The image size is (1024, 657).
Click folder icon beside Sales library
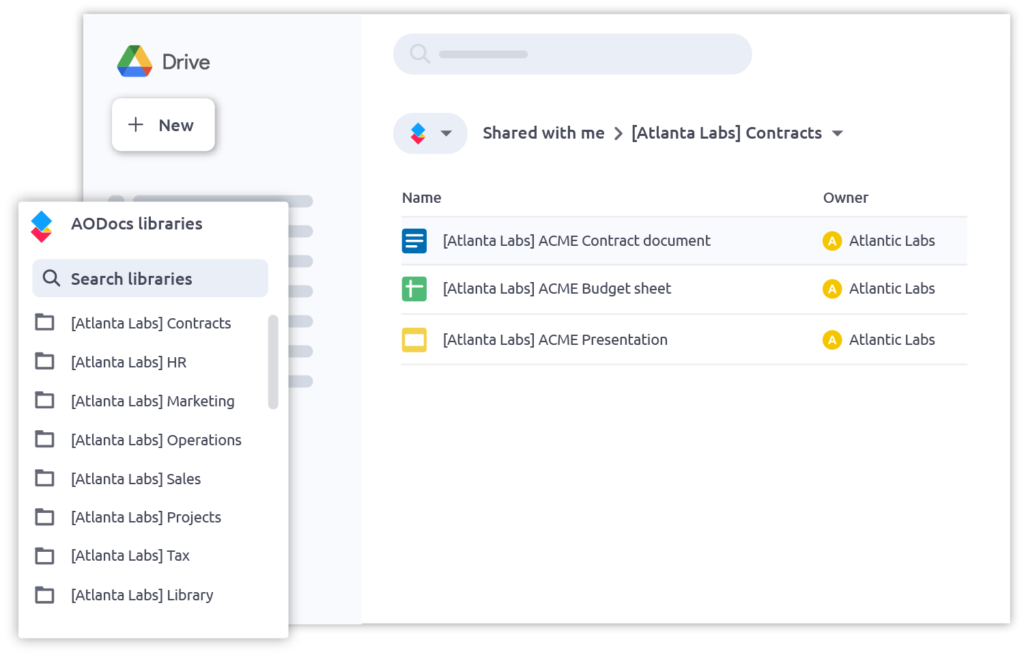(x=44, y=478)
